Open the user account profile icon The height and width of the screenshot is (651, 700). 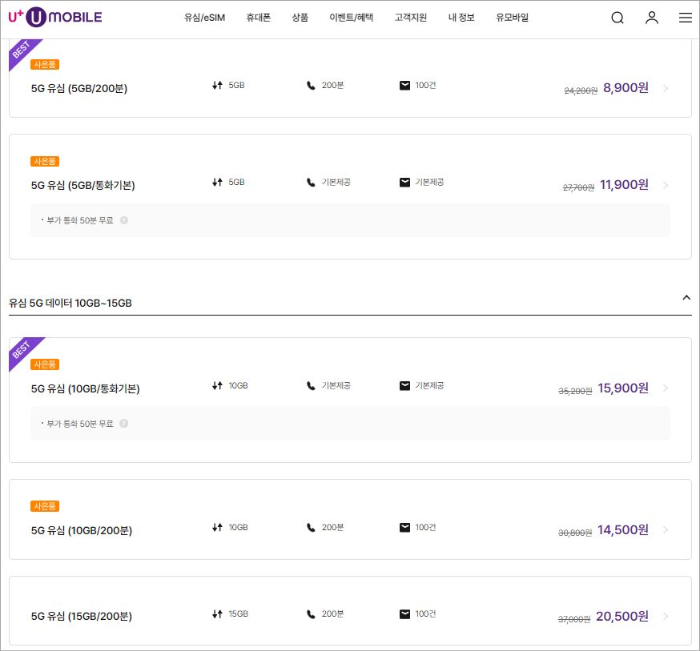652,18
